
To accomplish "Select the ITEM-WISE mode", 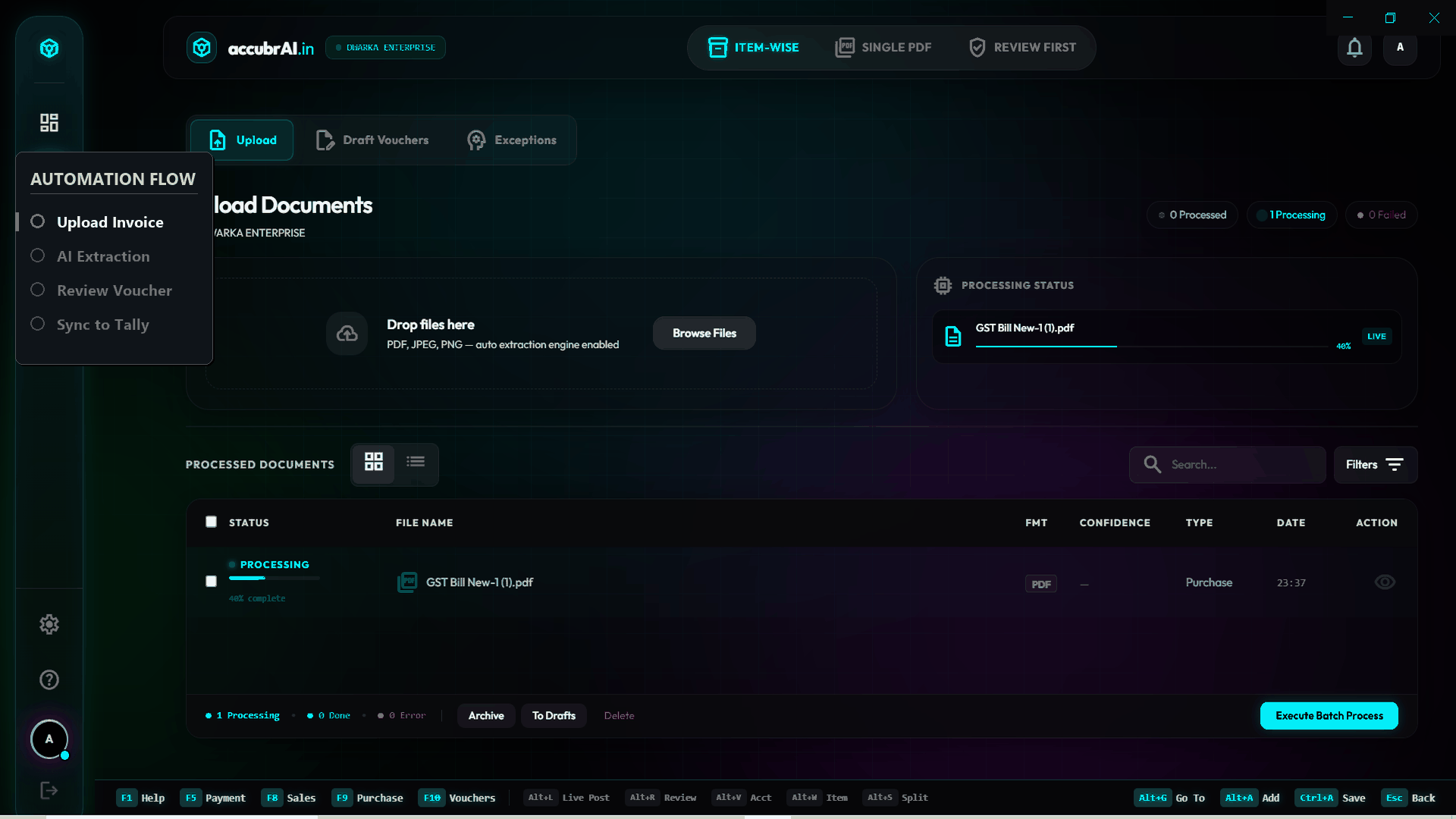I will [754, 48].
